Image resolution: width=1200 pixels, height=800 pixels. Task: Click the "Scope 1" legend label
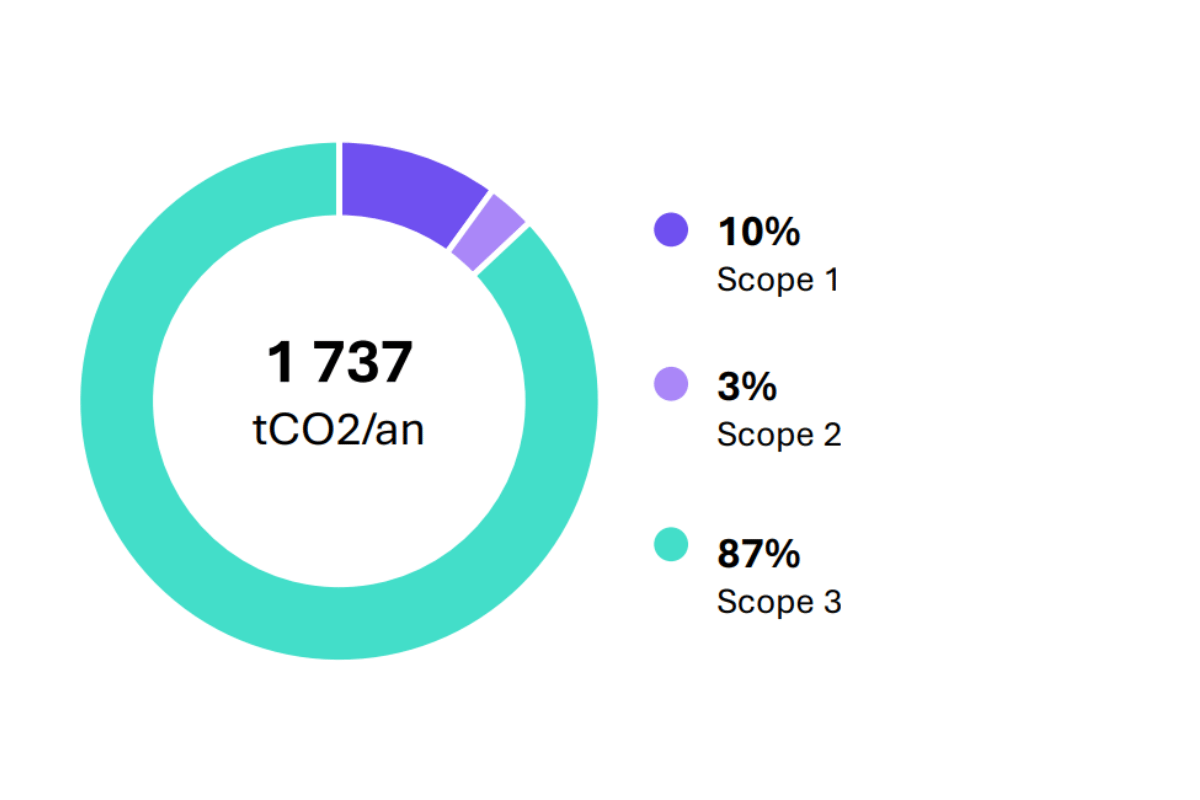pyautogui.click(x=777, y=280)
